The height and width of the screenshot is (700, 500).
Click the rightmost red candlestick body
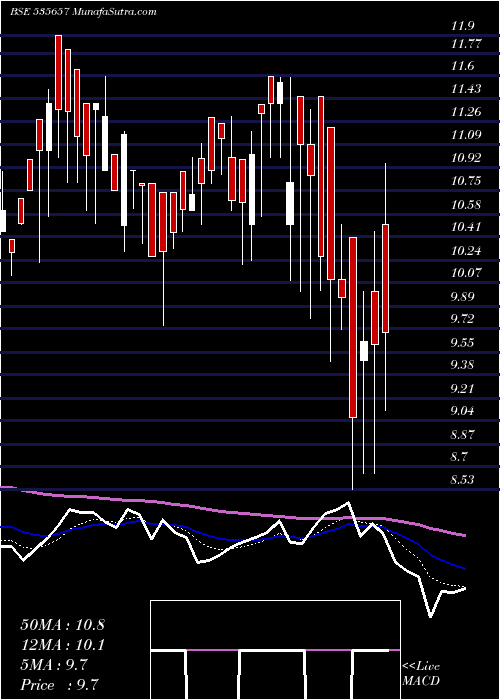click(x=385, y=279)
